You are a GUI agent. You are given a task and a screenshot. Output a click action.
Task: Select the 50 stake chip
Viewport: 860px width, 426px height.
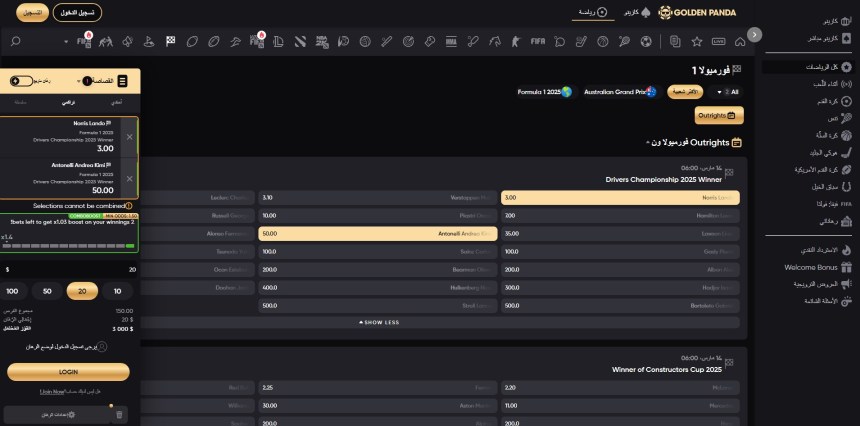[x=47, y=291]
